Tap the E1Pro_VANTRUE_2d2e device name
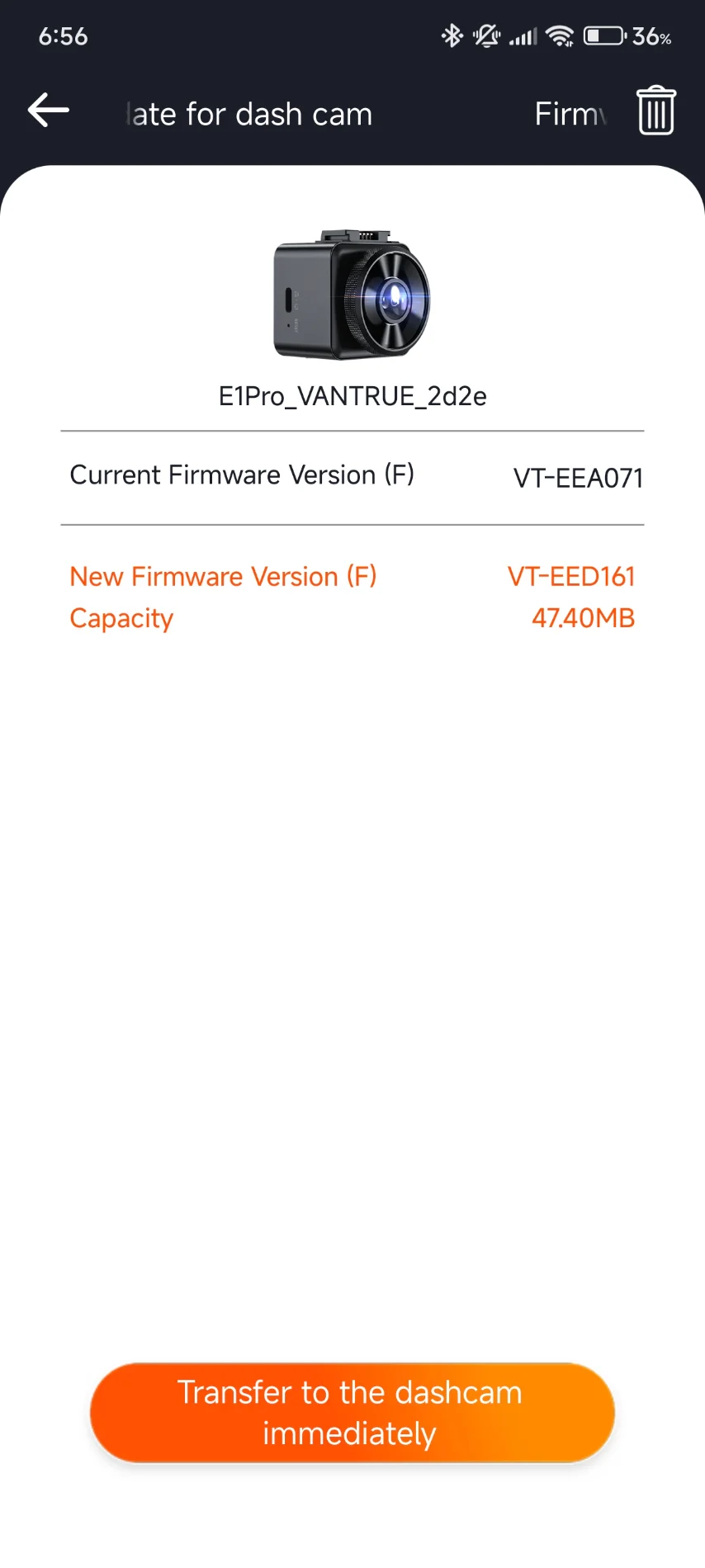The height and width of the screenshot is (1568, 705). click(352, 396)
